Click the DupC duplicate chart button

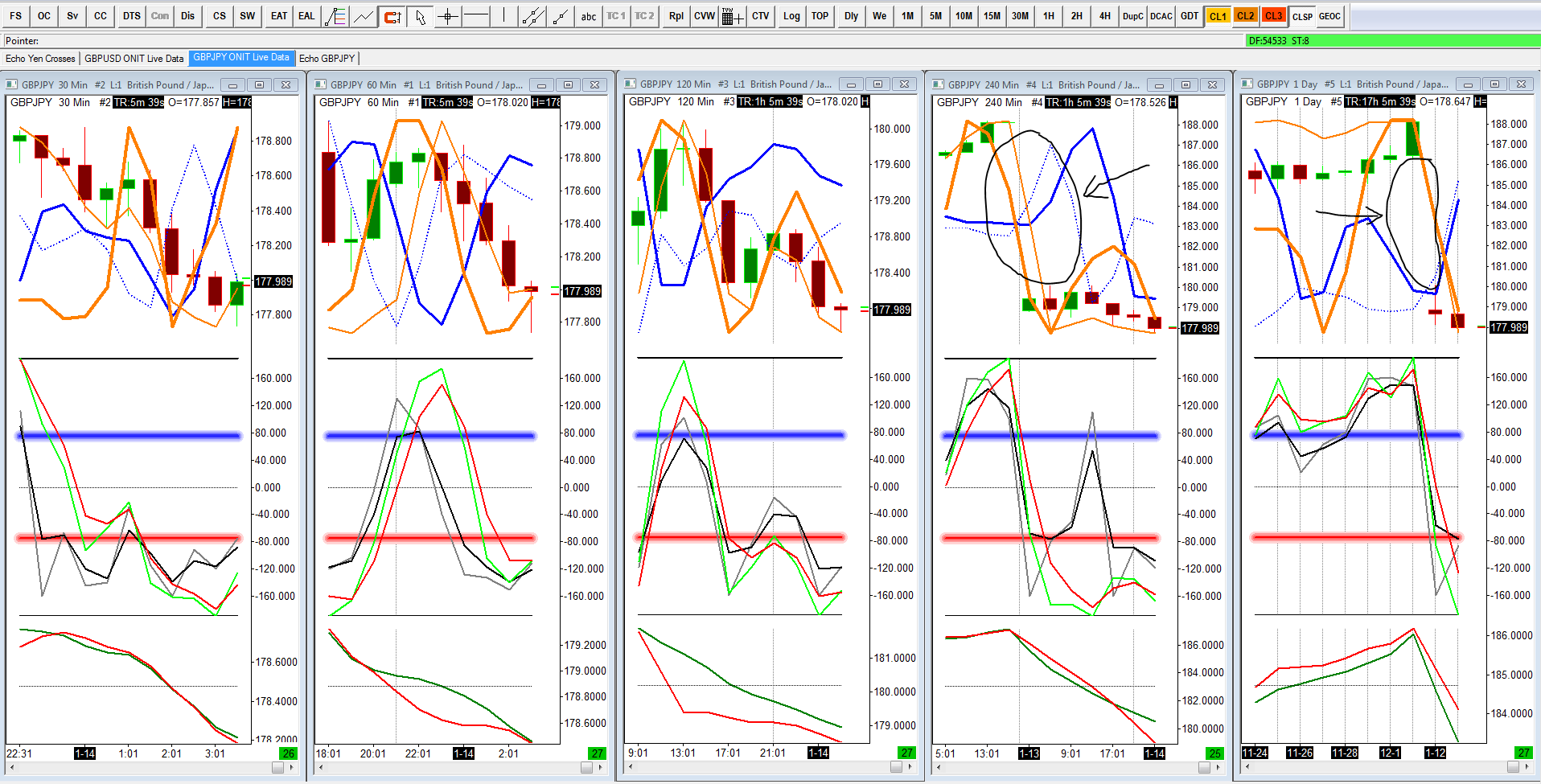[1133, 16]
